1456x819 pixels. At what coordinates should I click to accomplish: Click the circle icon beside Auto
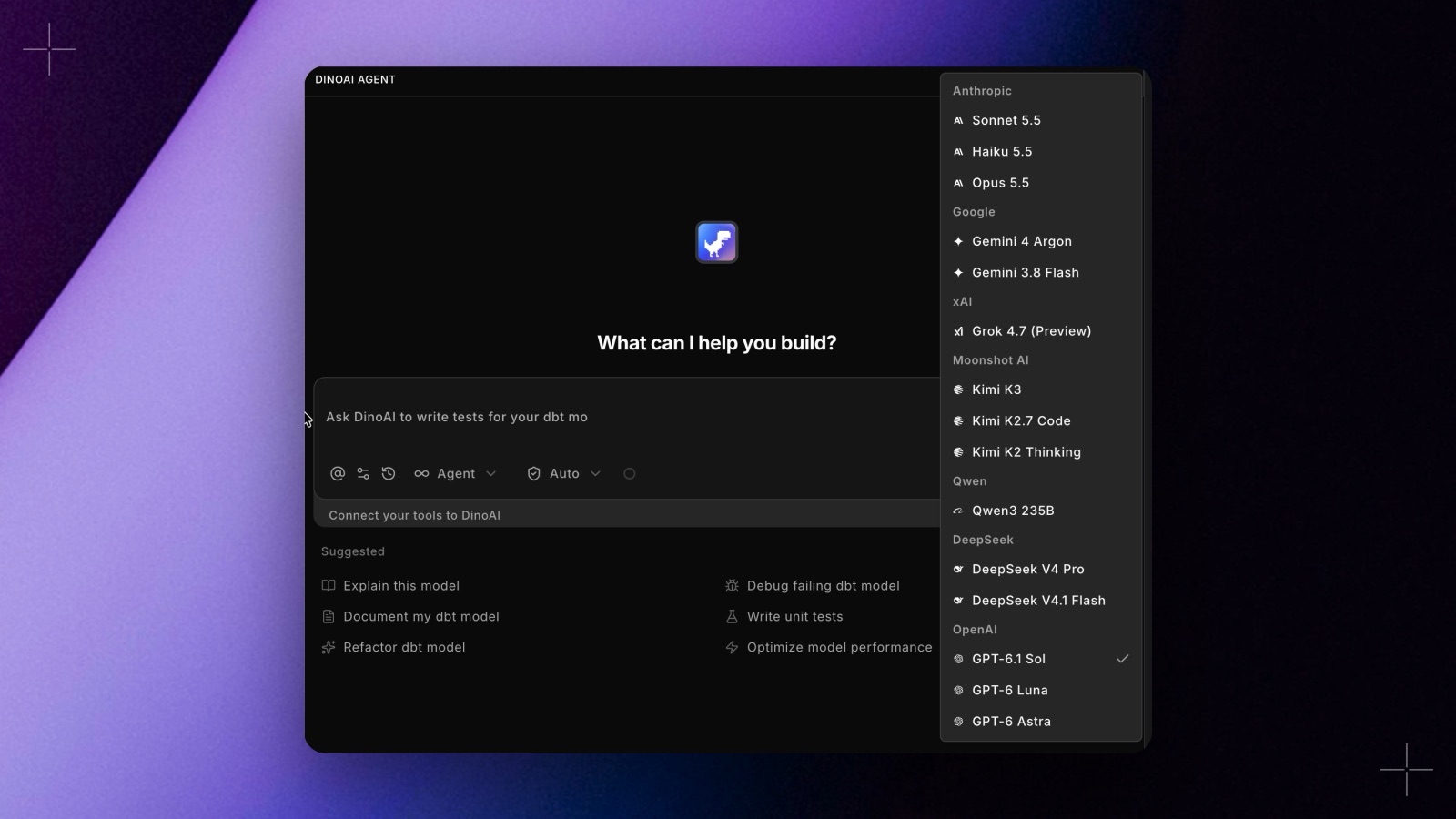tap(629, 473)
